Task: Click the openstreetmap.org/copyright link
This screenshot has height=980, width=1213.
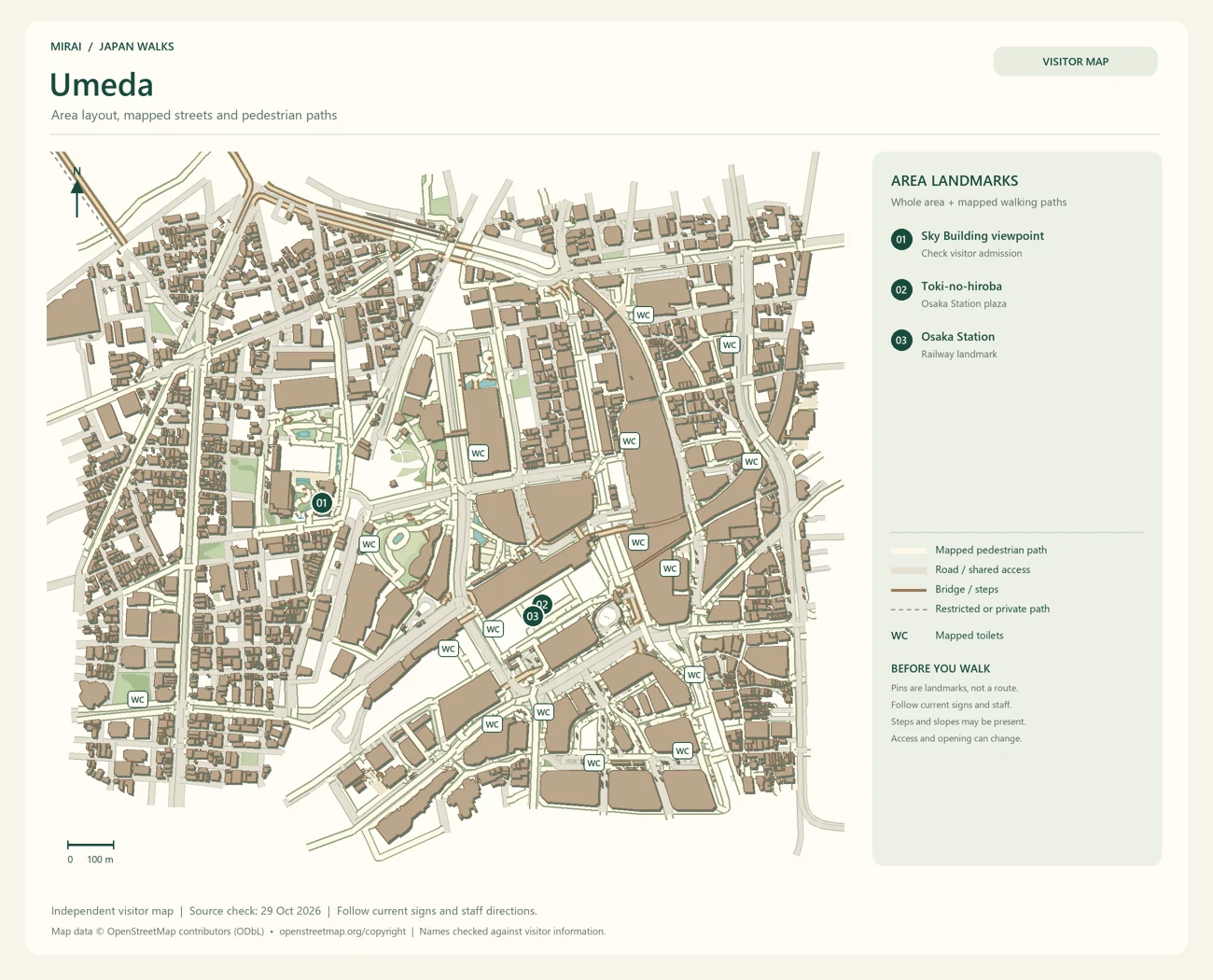Action: tap(342, 931)
